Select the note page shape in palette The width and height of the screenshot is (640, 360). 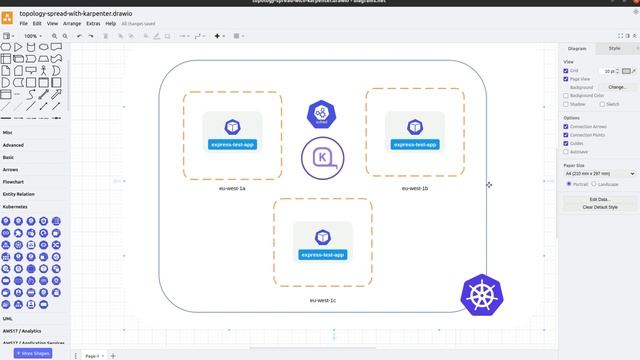(6, 71)
